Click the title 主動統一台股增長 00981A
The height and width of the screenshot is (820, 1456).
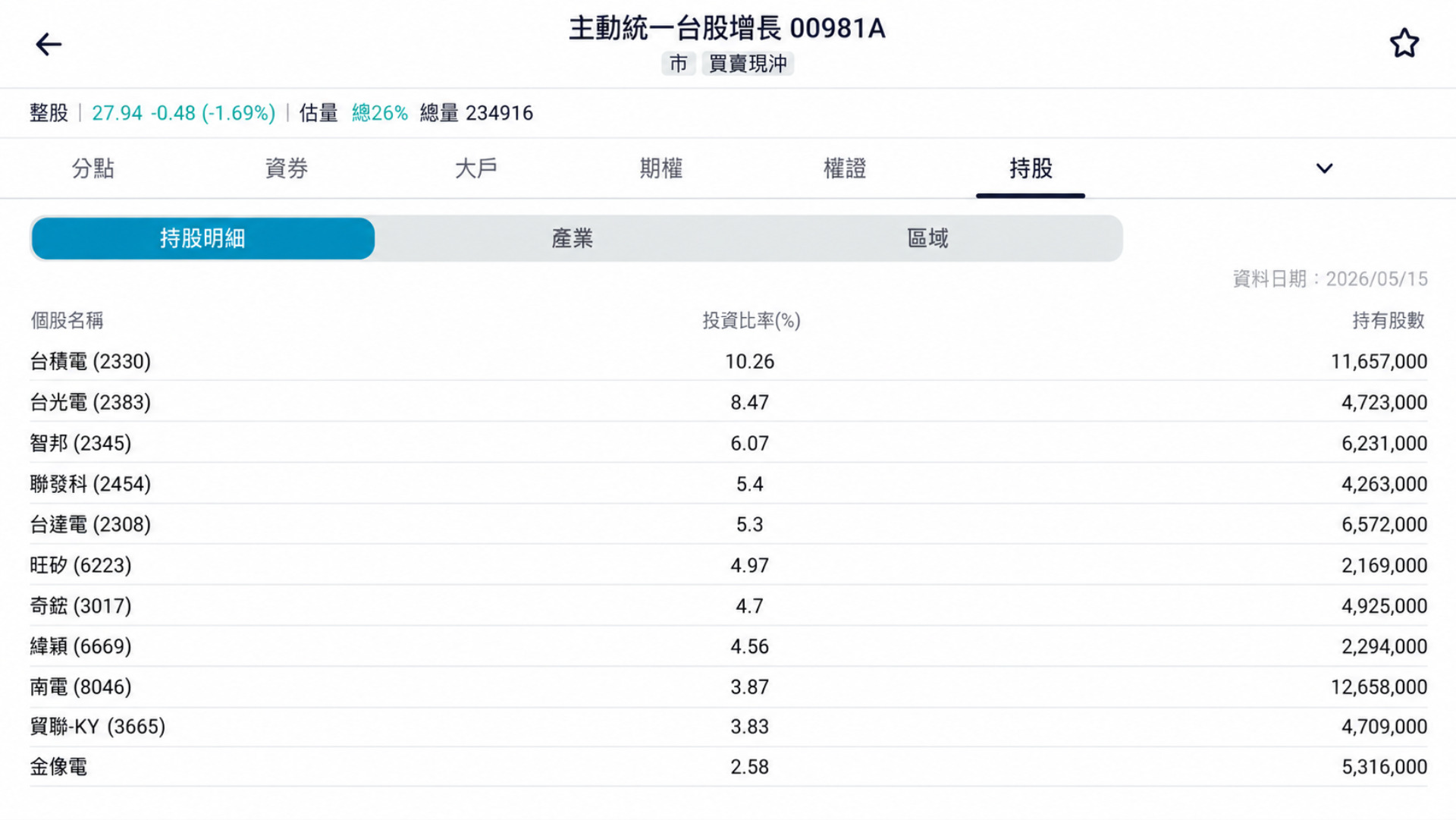[x=727, y=29]
